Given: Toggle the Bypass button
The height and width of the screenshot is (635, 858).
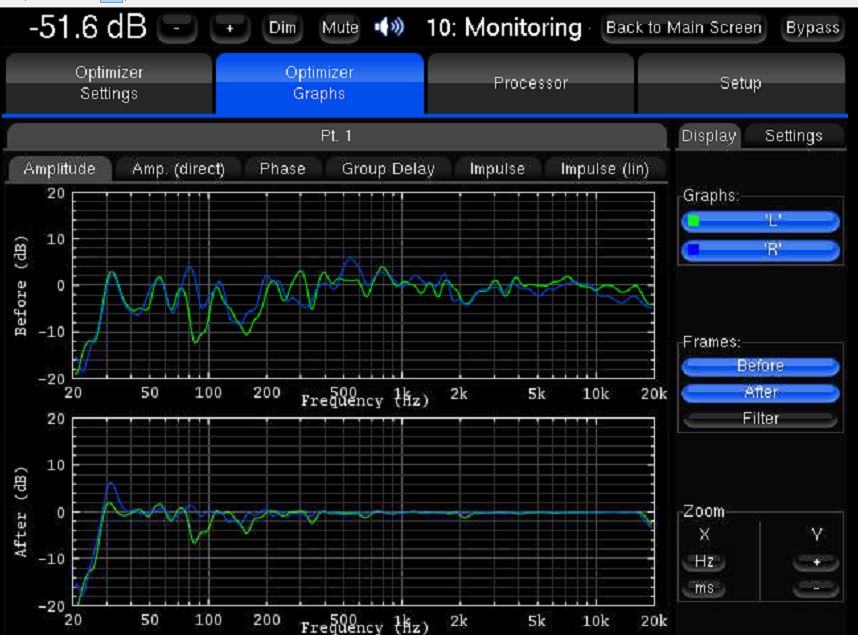Looking at the screenshot, I should [811, 28].
